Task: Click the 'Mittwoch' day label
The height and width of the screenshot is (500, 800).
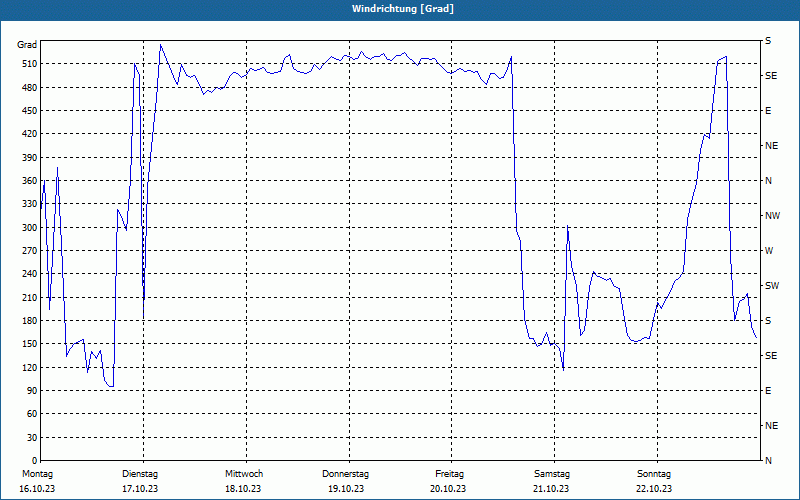Action: (244, 474)
